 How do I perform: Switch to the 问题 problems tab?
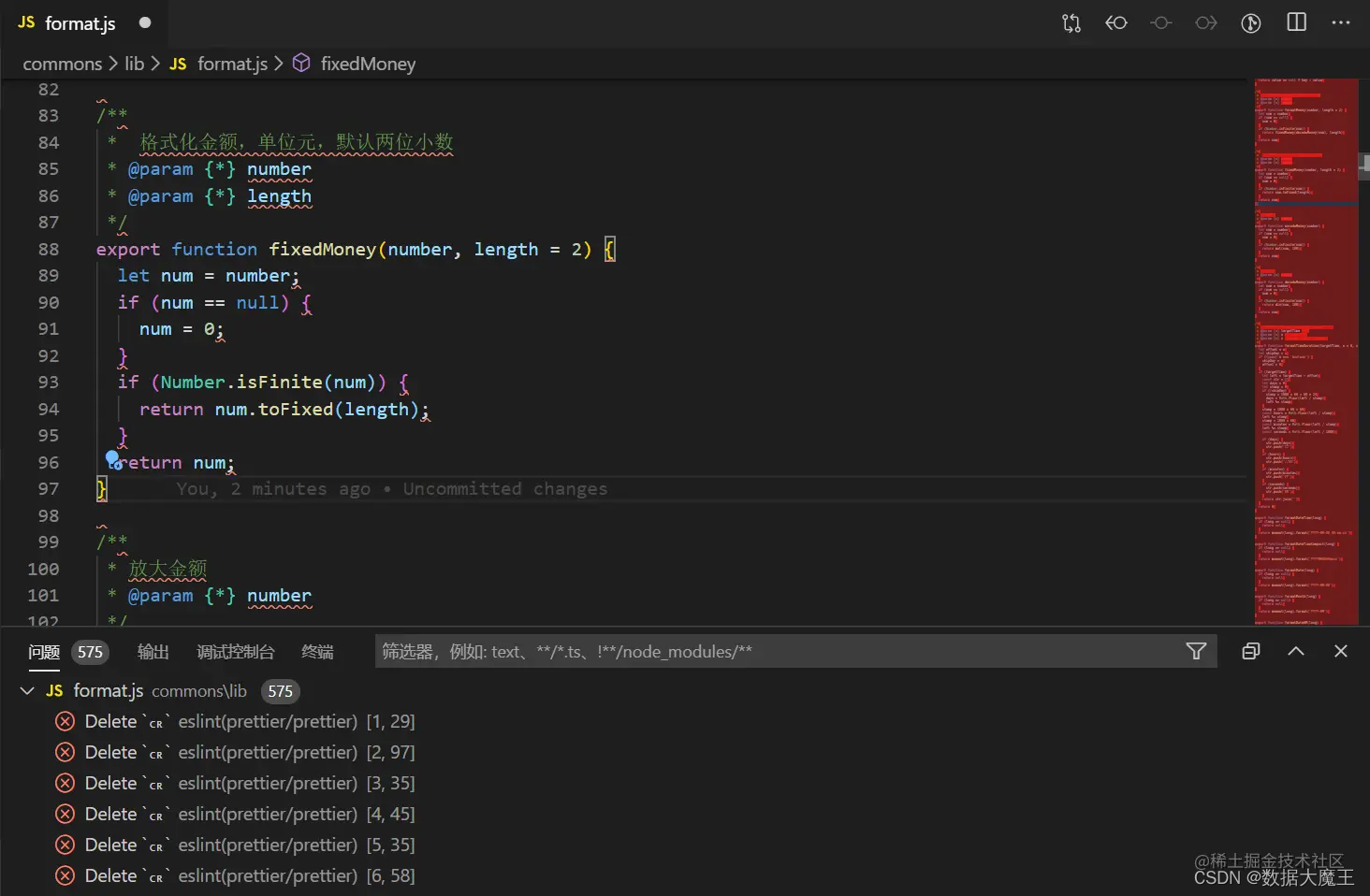tap(44, 652)
